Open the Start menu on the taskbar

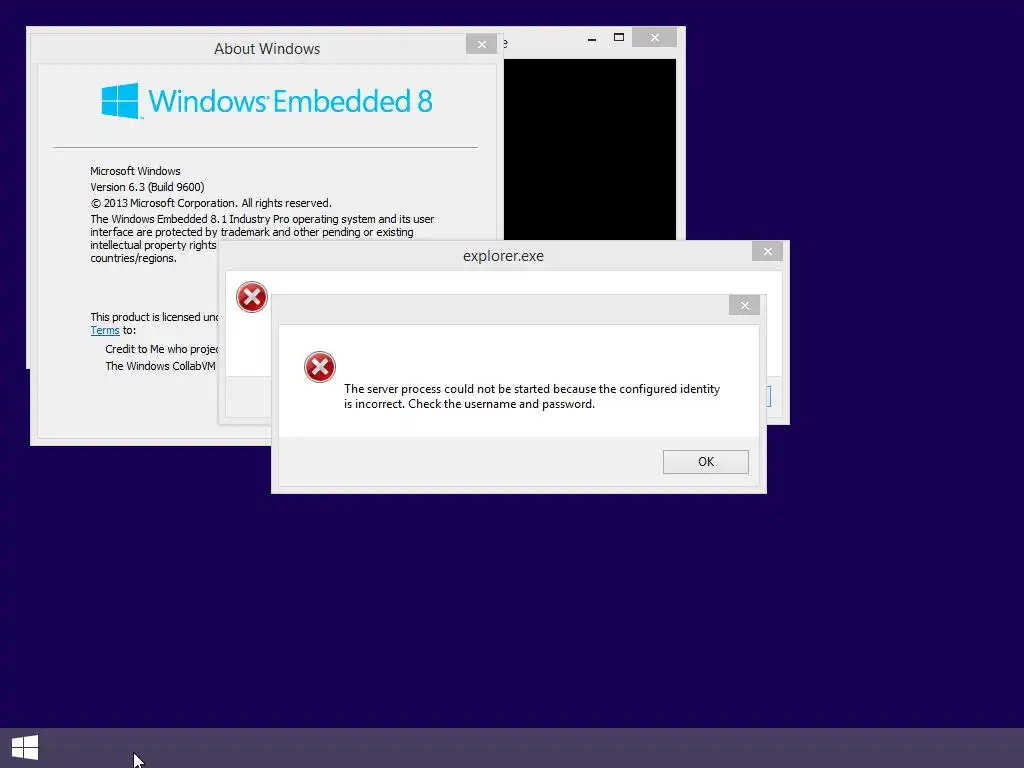(25, 748)
